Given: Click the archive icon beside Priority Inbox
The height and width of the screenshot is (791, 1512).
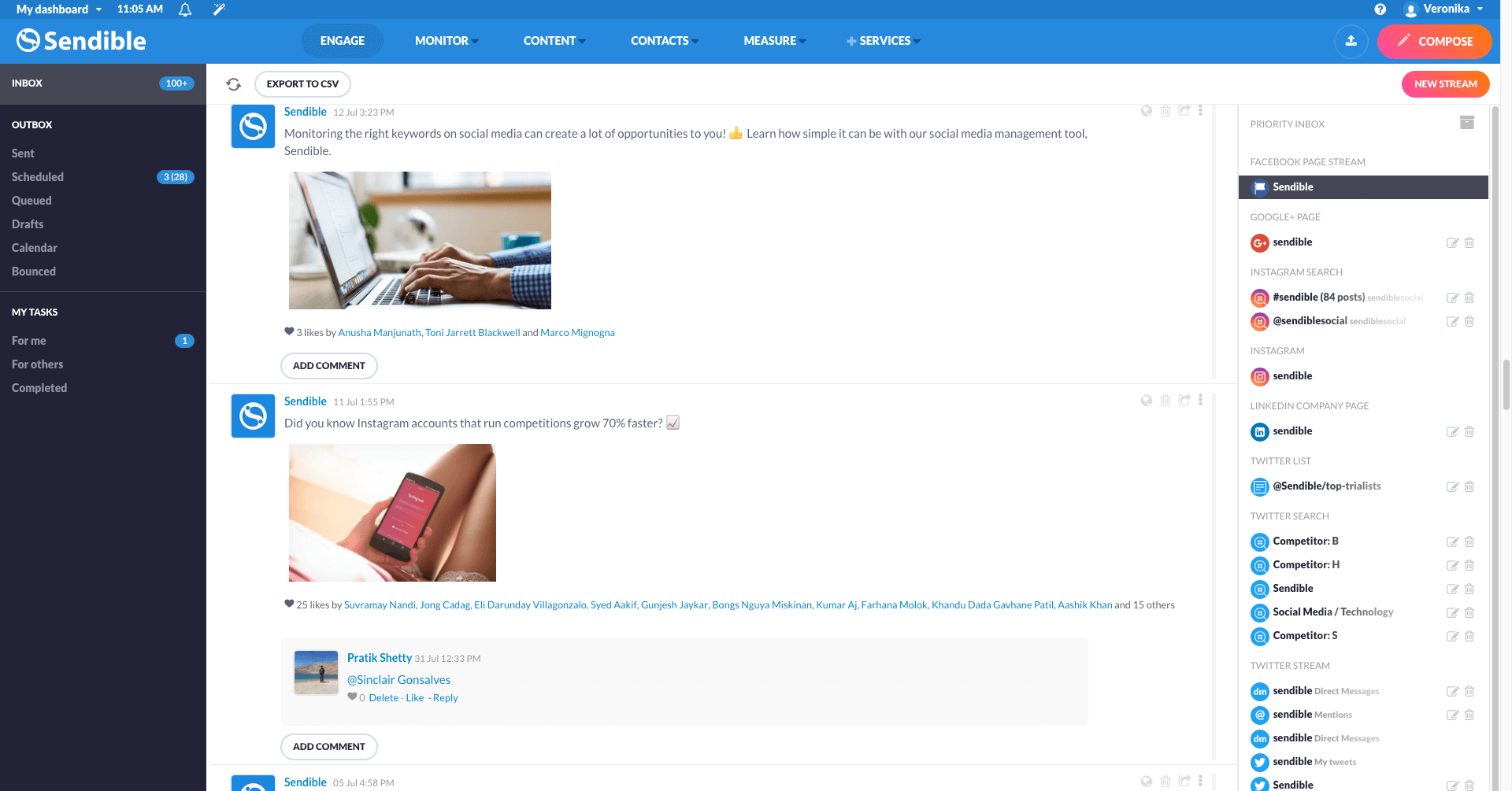Looking at the screenshot, I should pos(1467,123).
